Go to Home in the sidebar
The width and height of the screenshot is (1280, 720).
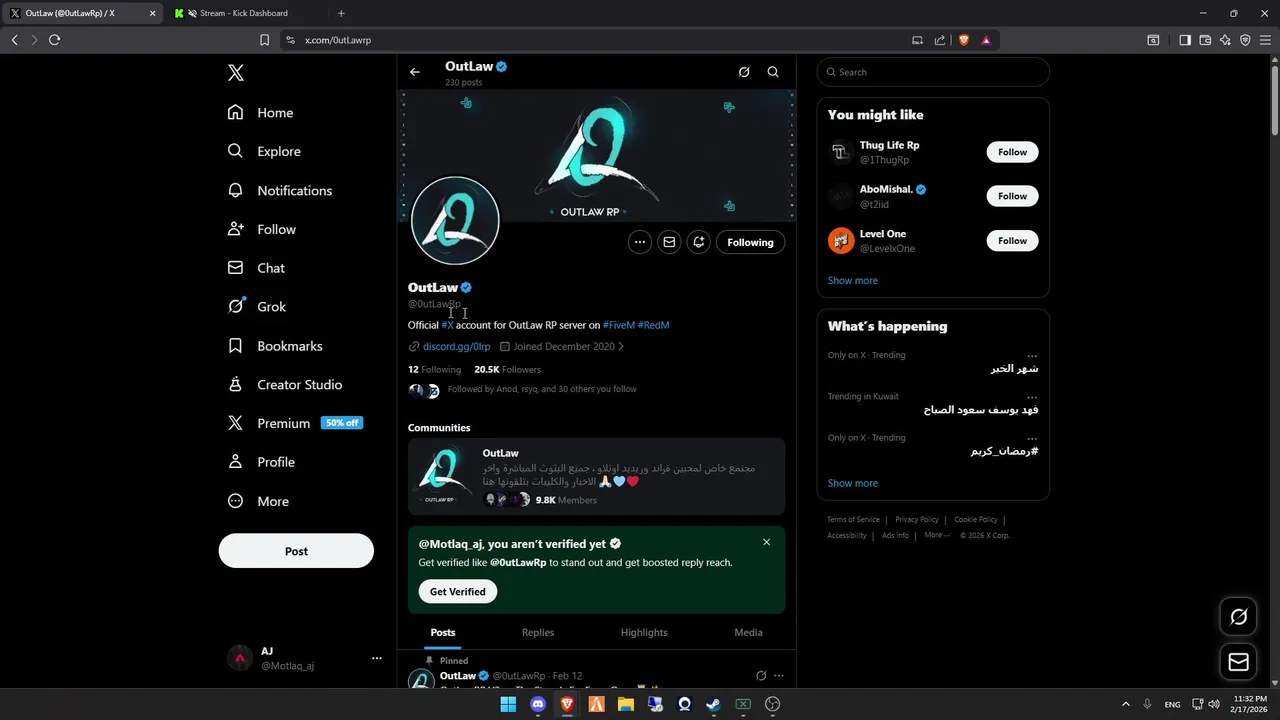click(x=260, y=113)
